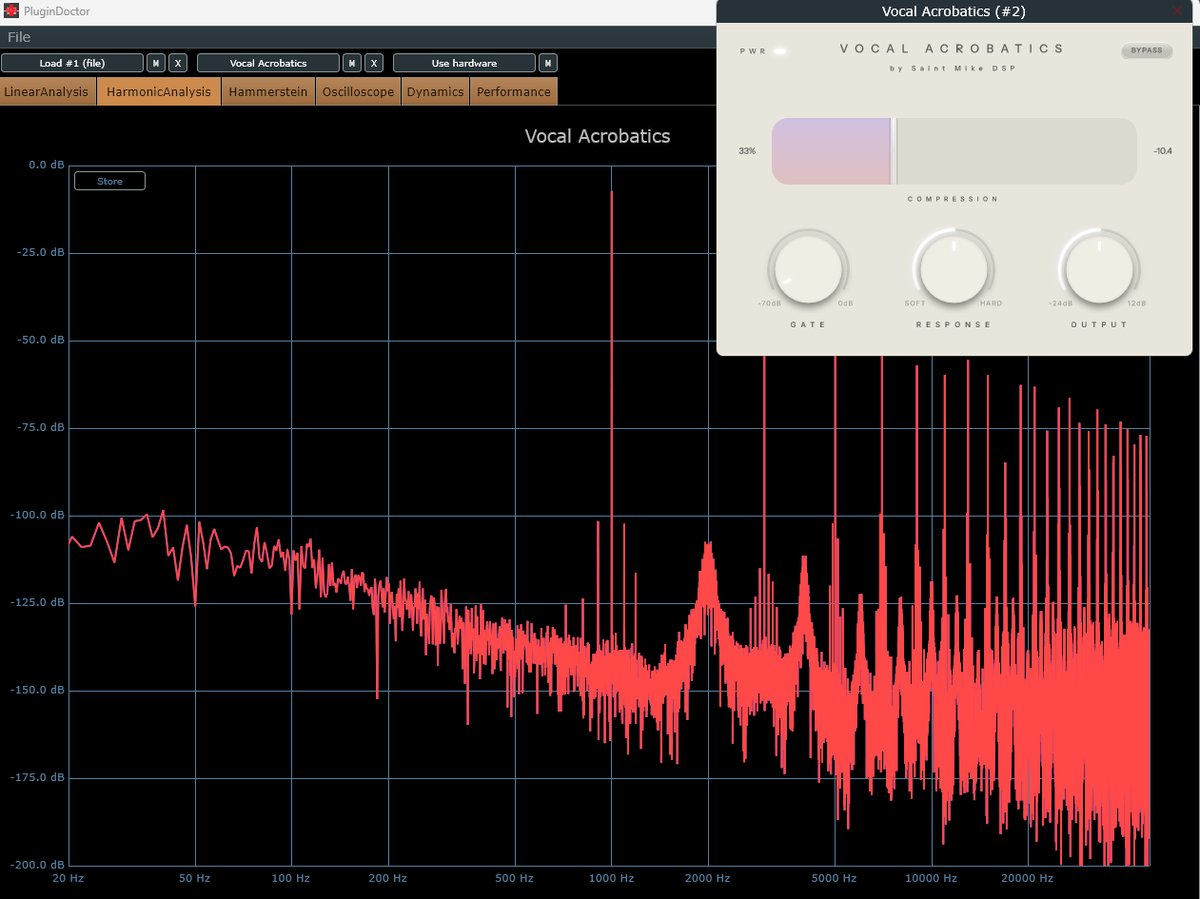Click the PluginDoctor app icon in title bar
Screen dimensions: 1200x899
pyautogui.click(x=11, y=11)
